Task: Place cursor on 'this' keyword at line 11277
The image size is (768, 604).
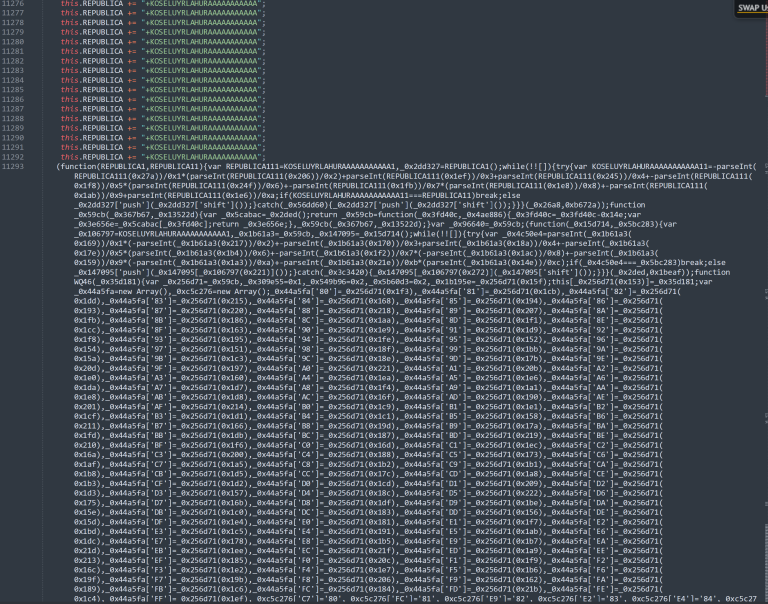Action: tap(68, 14)
